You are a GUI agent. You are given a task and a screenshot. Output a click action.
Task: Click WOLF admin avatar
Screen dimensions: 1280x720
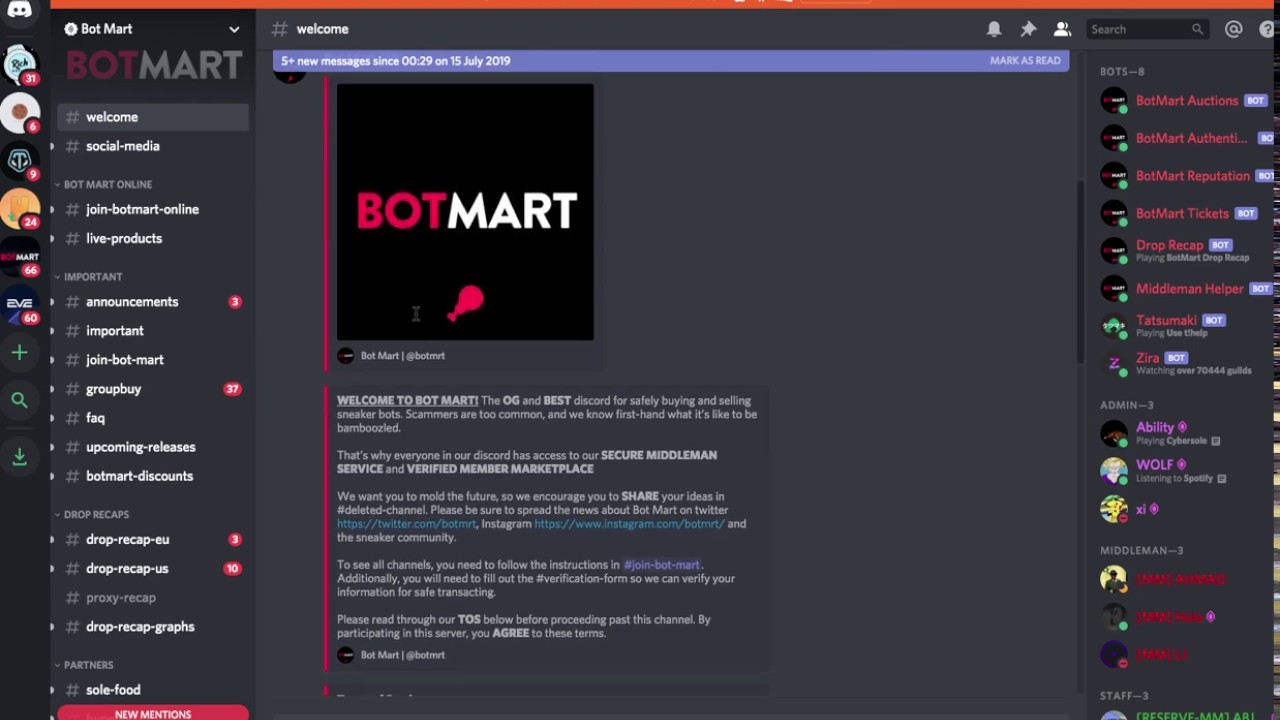coord(1113,470)
